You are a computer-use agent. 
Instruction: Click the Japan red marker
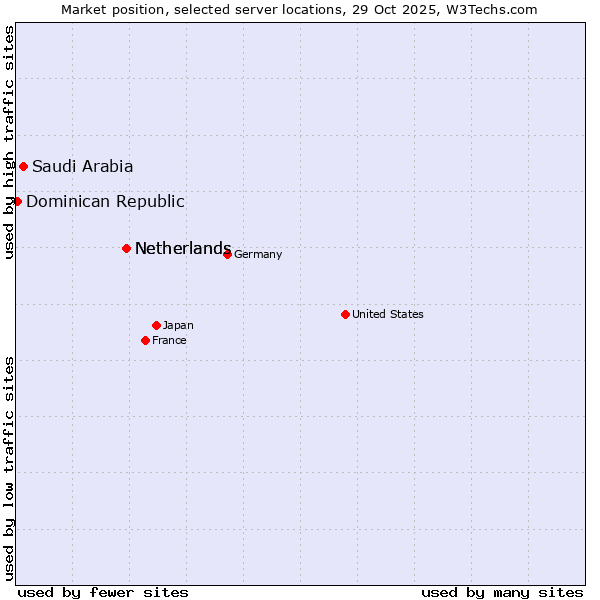click(x=156, y=325)
